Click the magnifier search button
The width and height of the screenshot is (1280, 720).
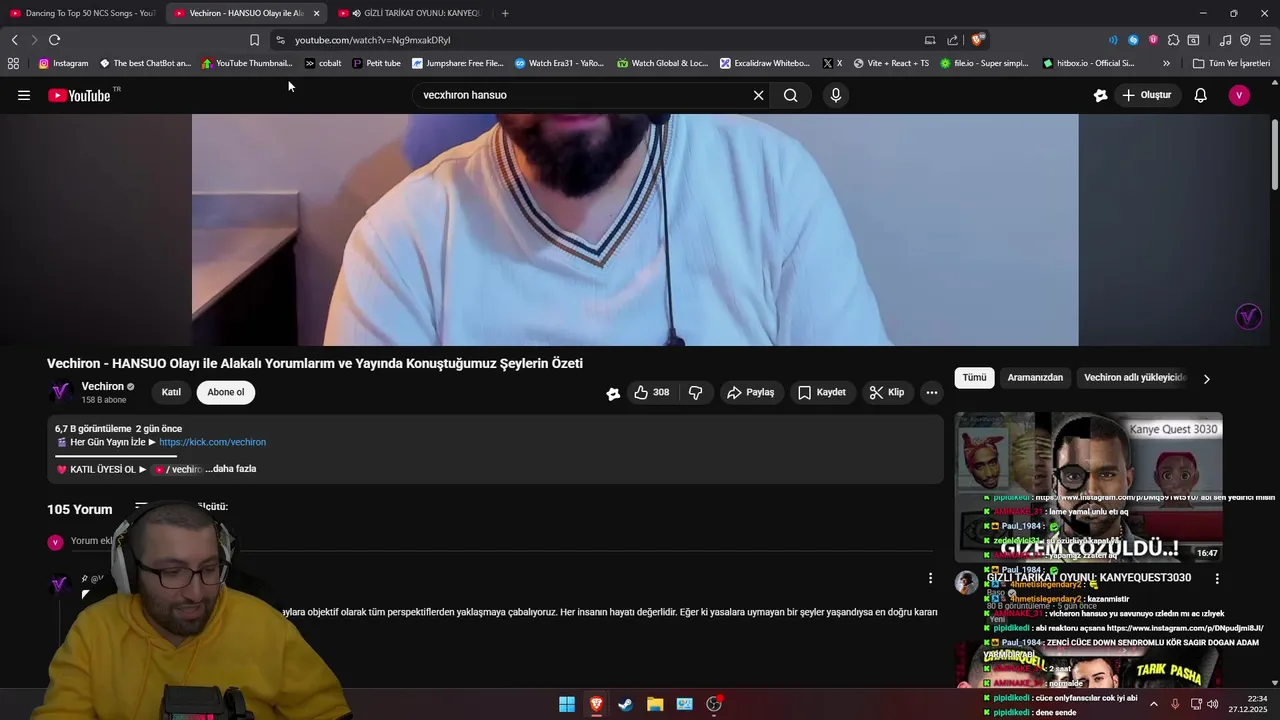point(791,95)
